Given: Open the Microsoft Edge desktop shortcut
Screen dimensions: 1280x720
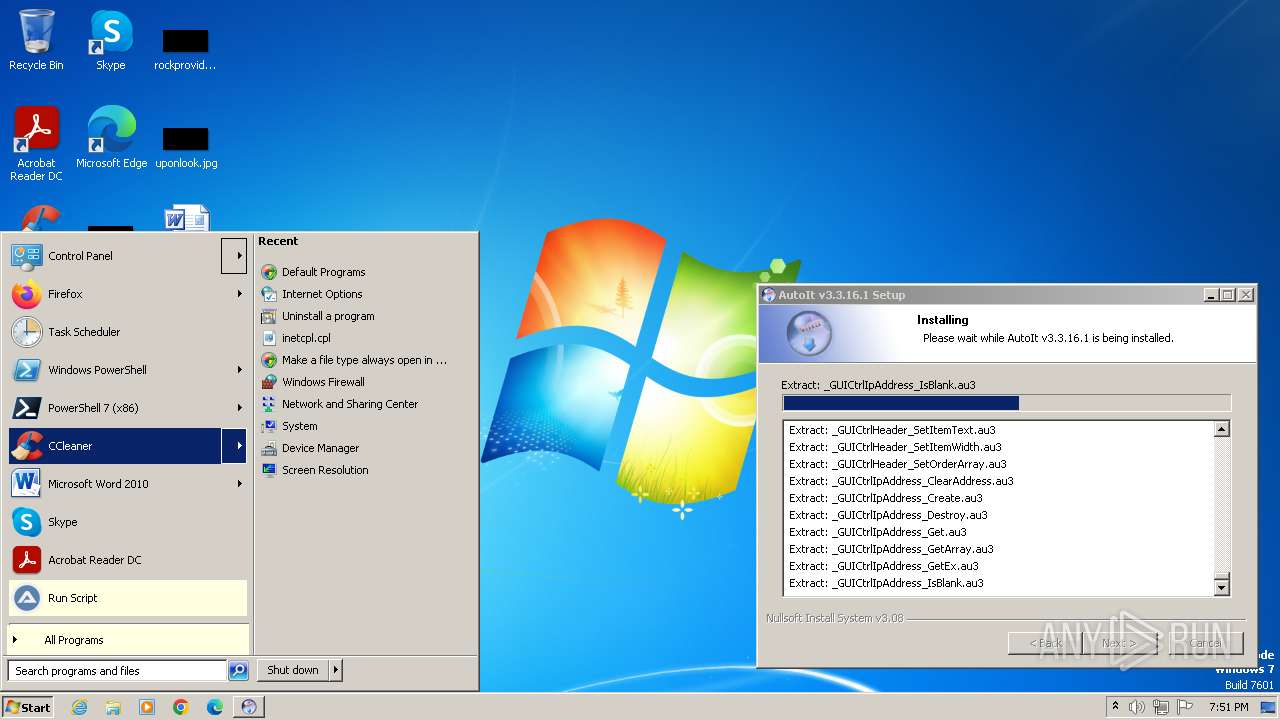Looking at the screenshot, I should coord(111,137).
